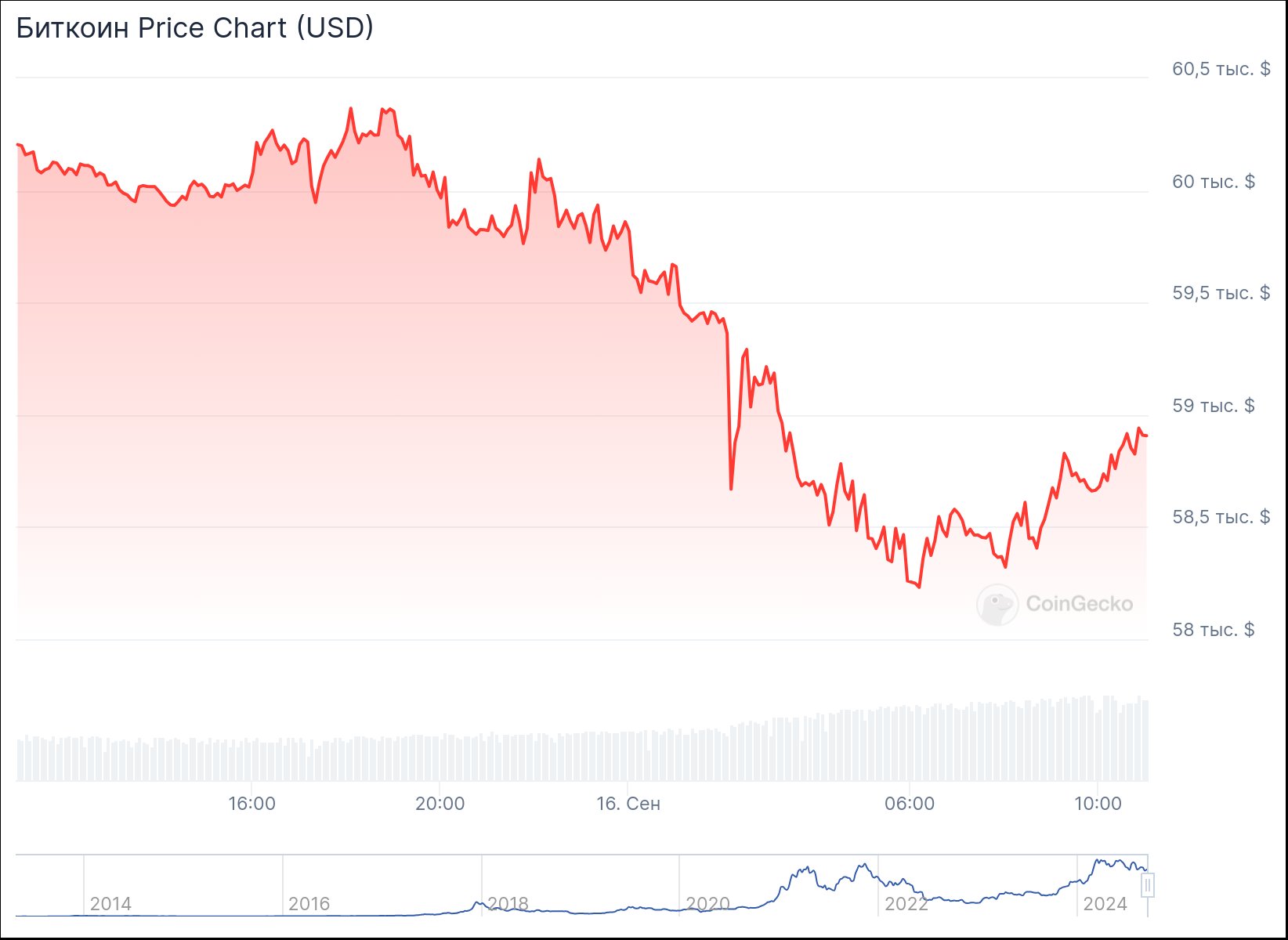Select 2014 on the navigator timeline
Viewport: 1288px width, 940px height.
[x=110, y=904]
